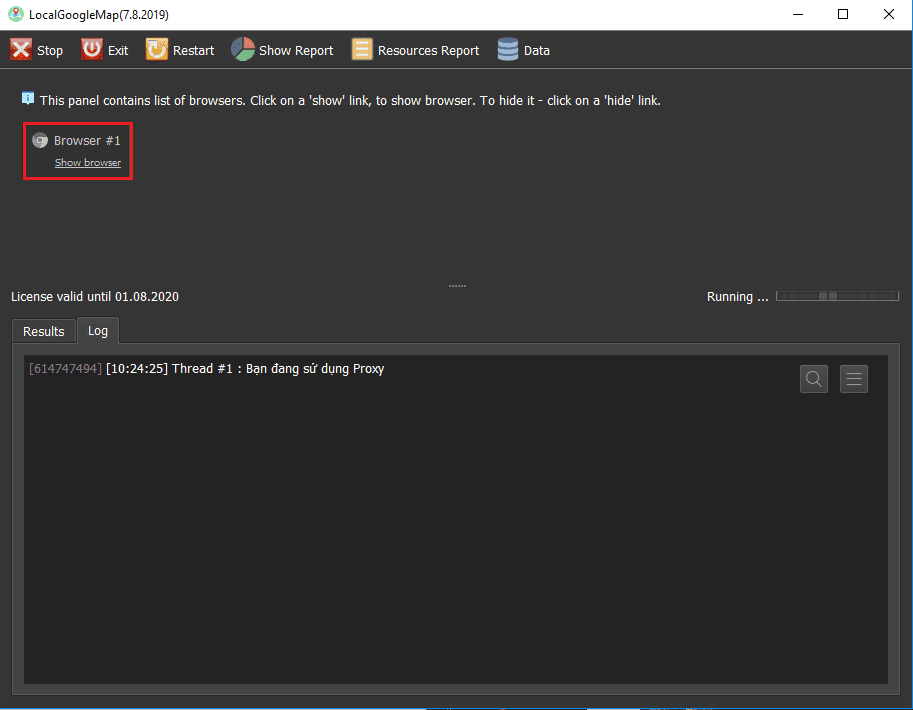Open the Data database view
Screen dimensions: 913x710
click(x=508, y=50)
